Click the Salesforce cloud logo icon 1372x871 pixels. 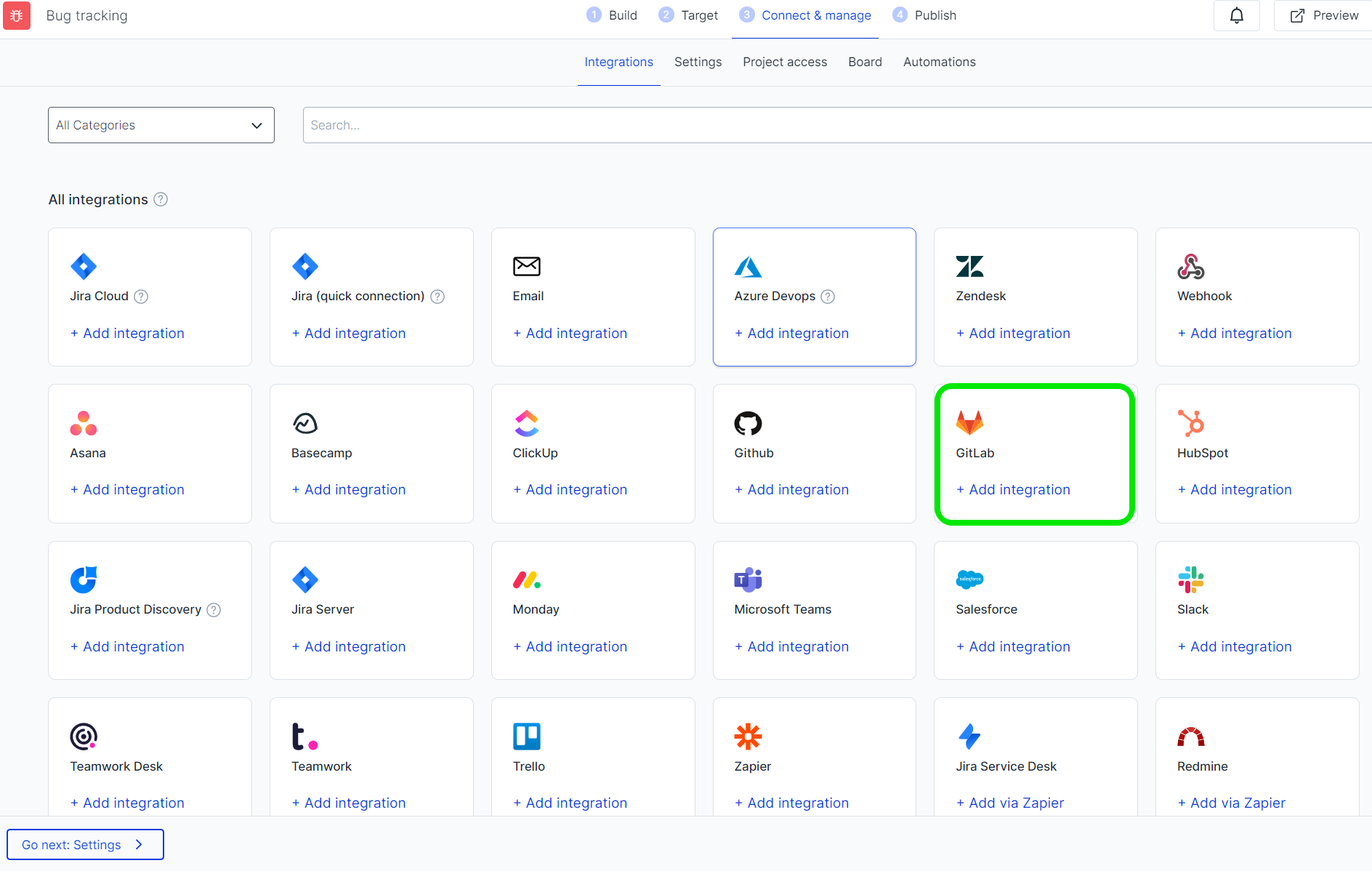point(969,579)
